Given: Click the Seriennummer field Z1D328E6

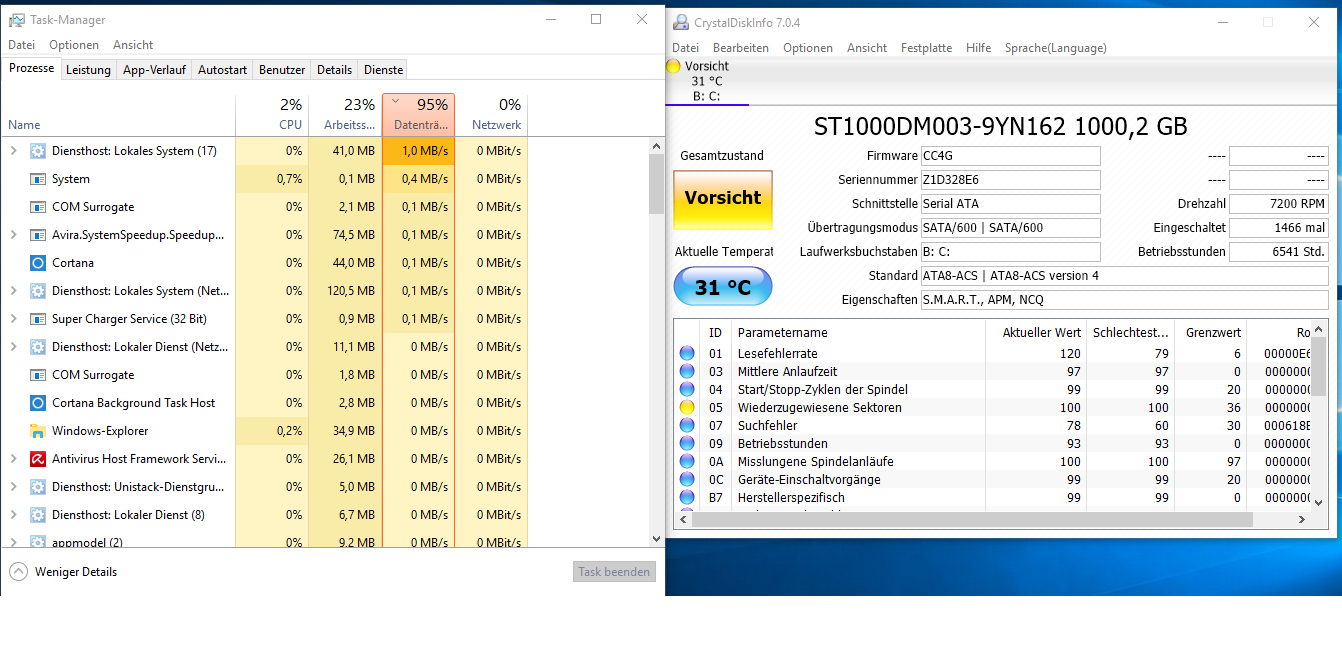Looking at the screenshot, I should (x=1010, y=180).
